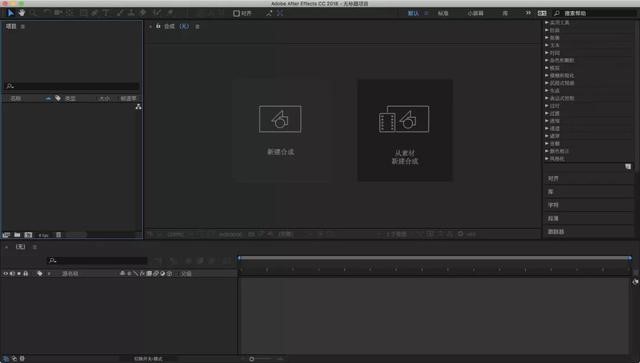
Task: Switch to the 小屏幕 workspace tab
Action: [476, 13]
